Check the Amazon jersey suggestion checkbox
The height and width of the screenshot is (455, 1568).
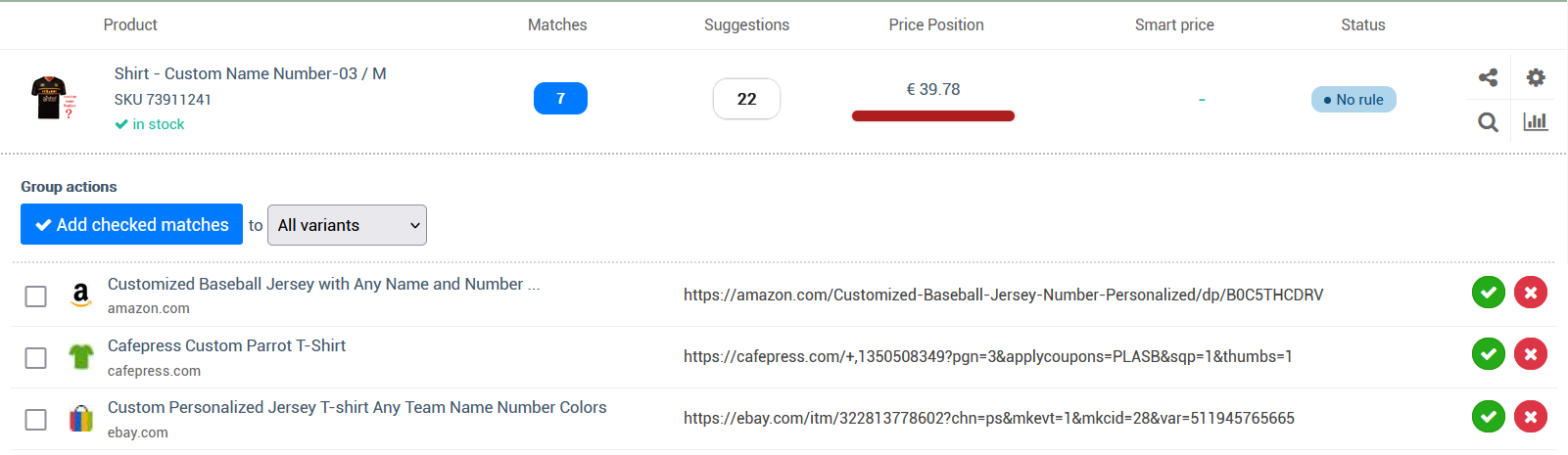tap(36, 296)
